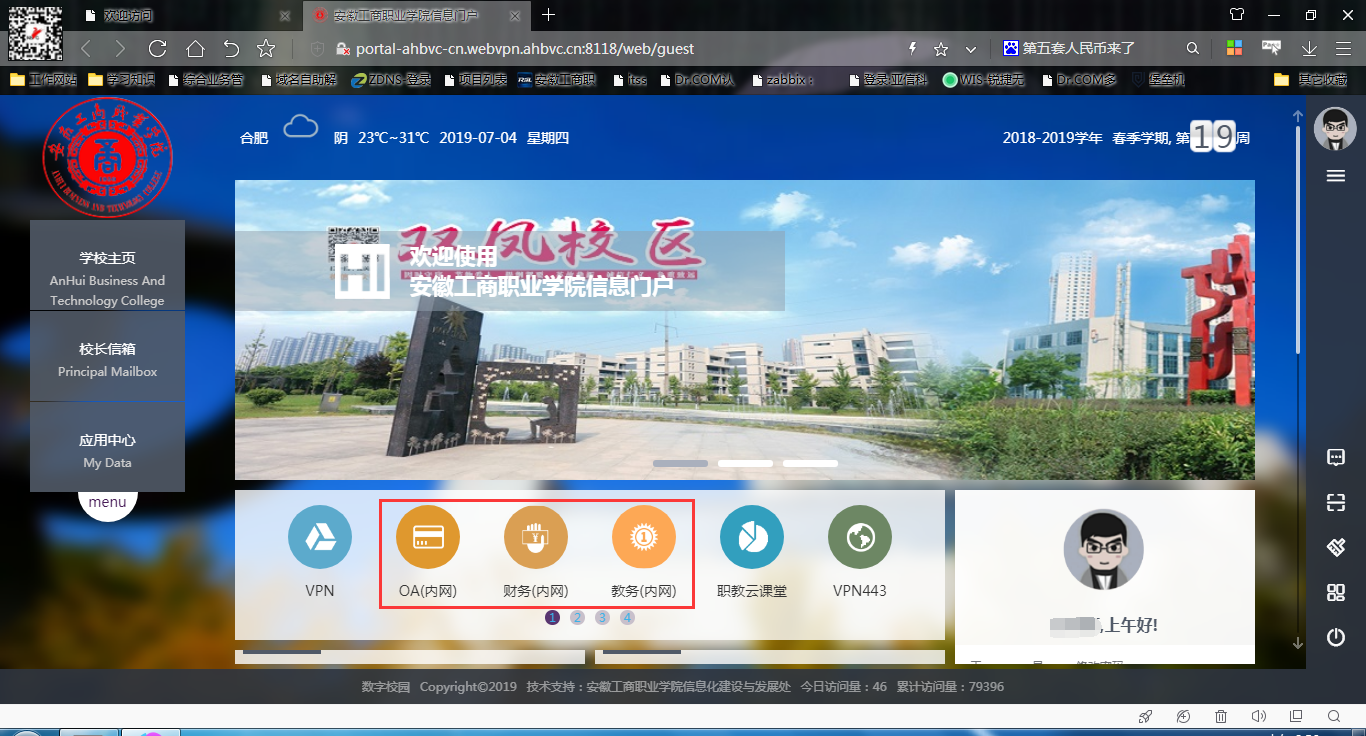Go to app page 2 dot
1366x736 pixels.
tap(577, 617)
